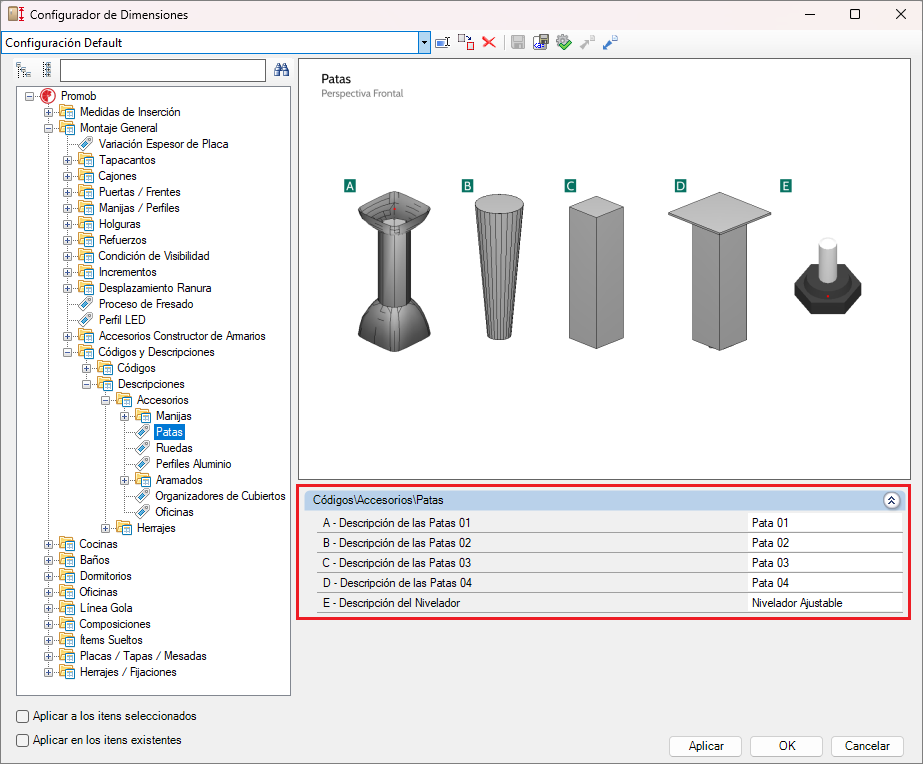Viewport: 923px width, 764px height.
Task: Click the Pata 03 description field
Action: point(825,563)
